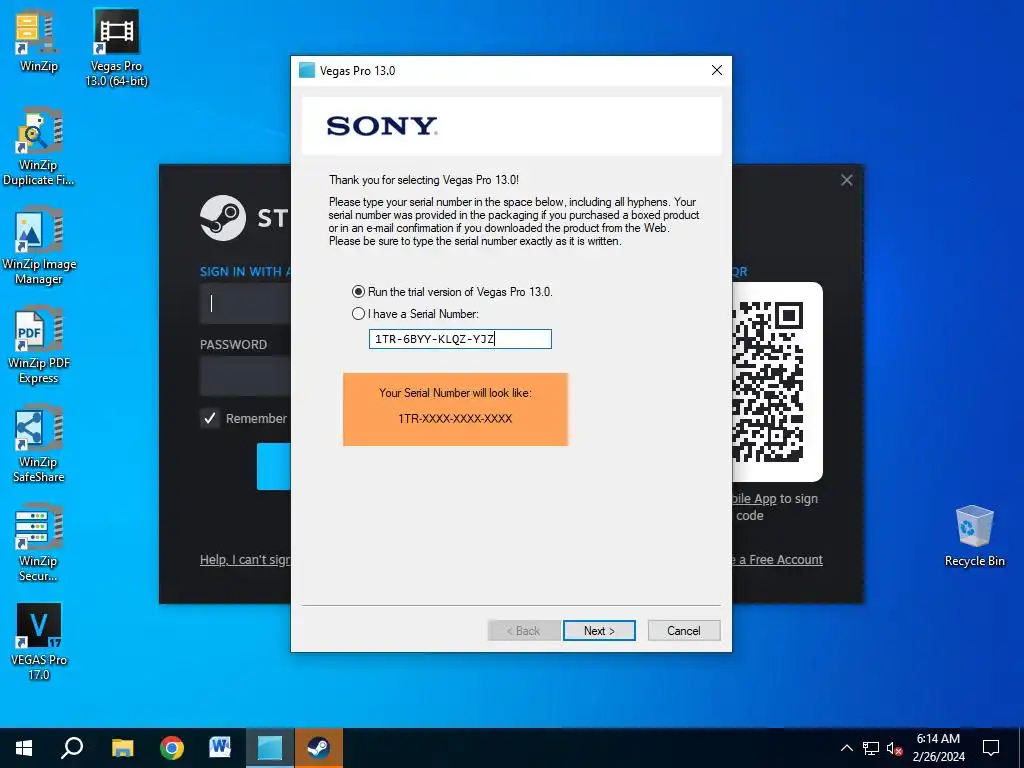Click Steam password field
The width and height of the screenshot is (1024, 768).
[246, 376]
